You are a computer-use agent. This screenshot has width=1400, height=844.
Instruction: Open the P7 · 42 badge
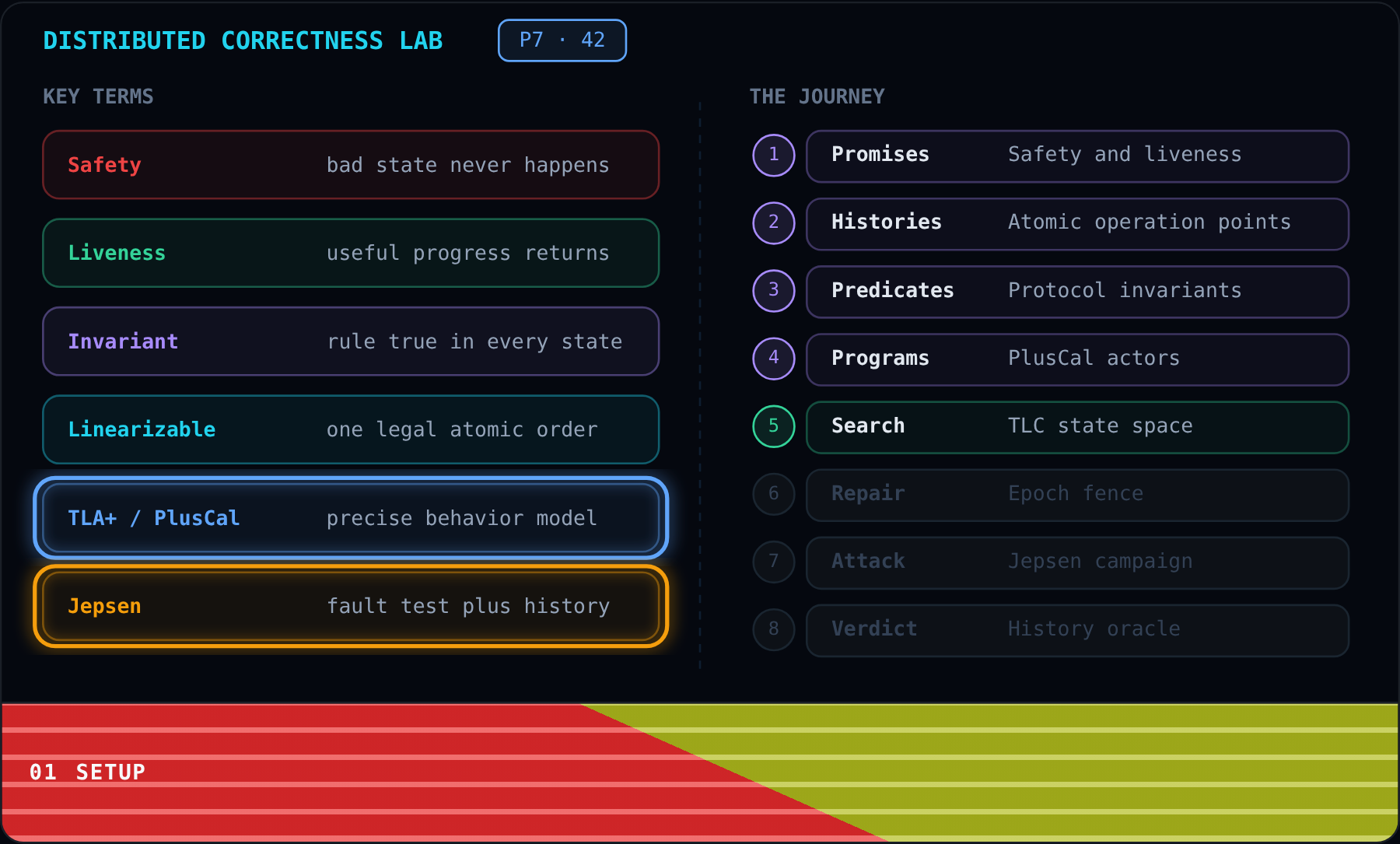pos(562,40)
